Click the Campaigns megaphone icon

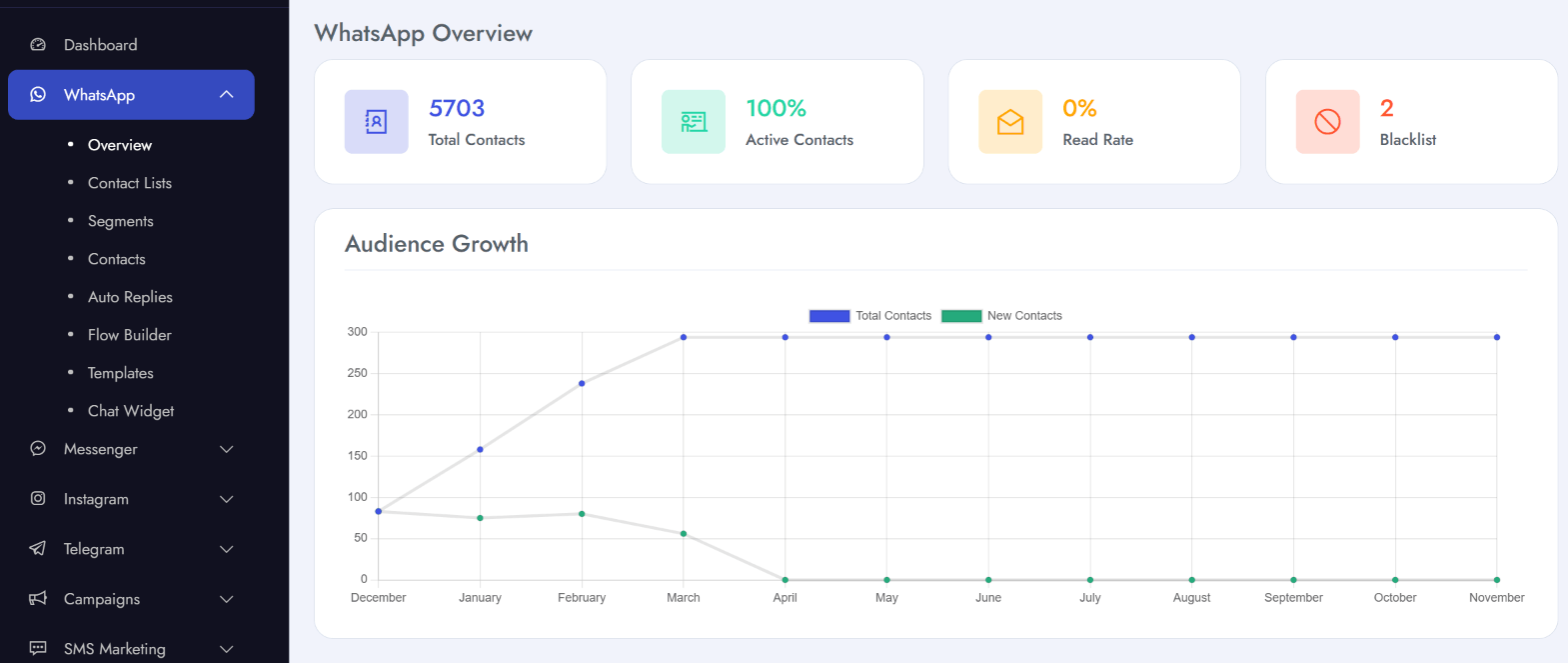tap(38, 598)
